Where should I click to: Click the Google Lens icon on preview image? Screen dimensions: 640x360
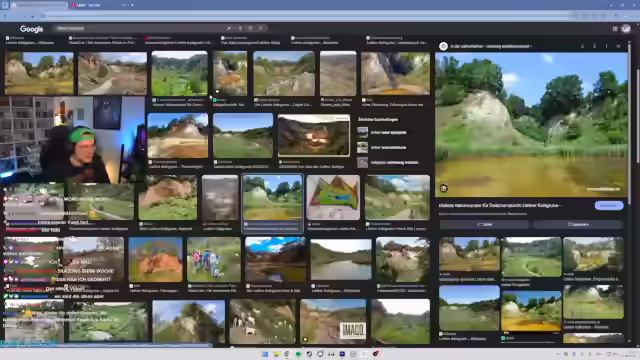coord(444,188)
